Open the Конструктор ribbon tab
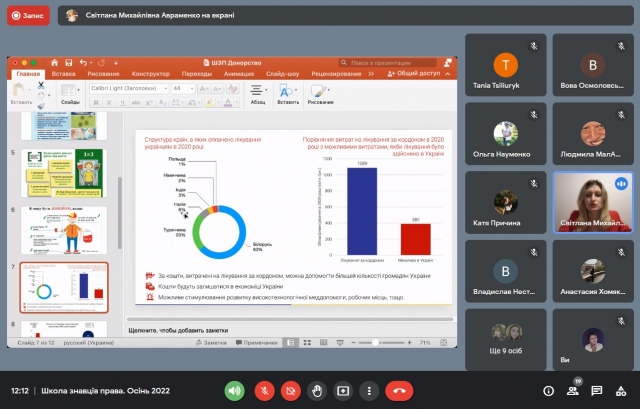 click(151, 74)
